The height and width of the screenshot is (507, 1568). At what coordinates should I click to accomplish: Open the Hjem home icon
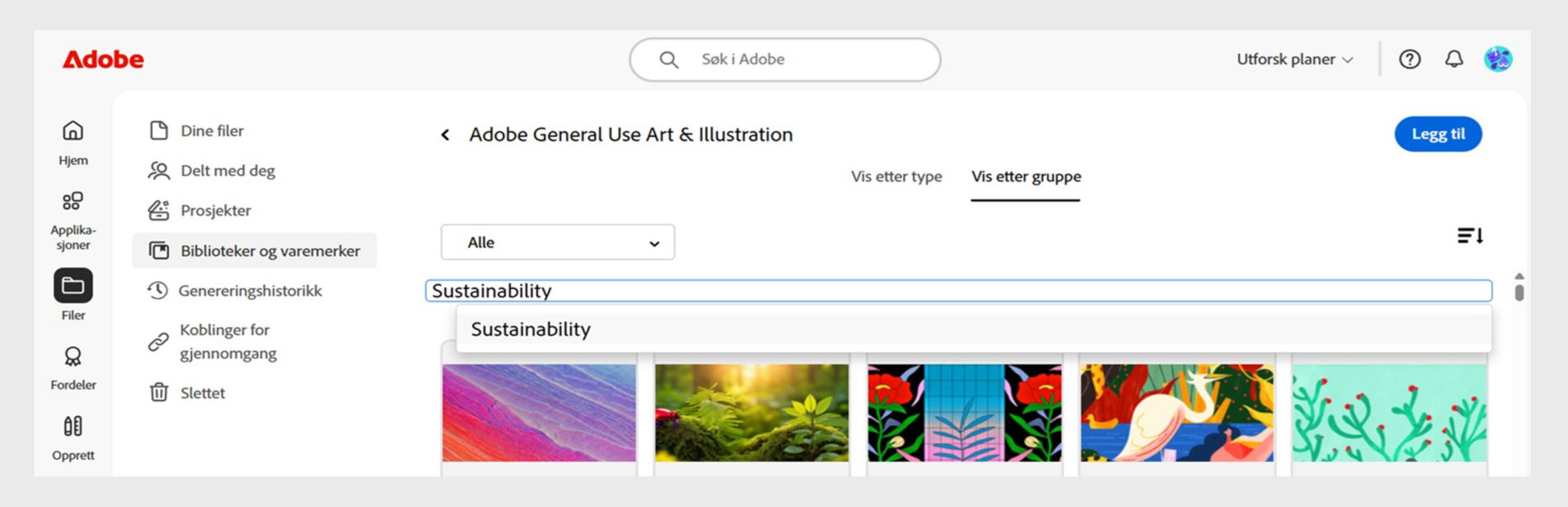coord(73,131)
